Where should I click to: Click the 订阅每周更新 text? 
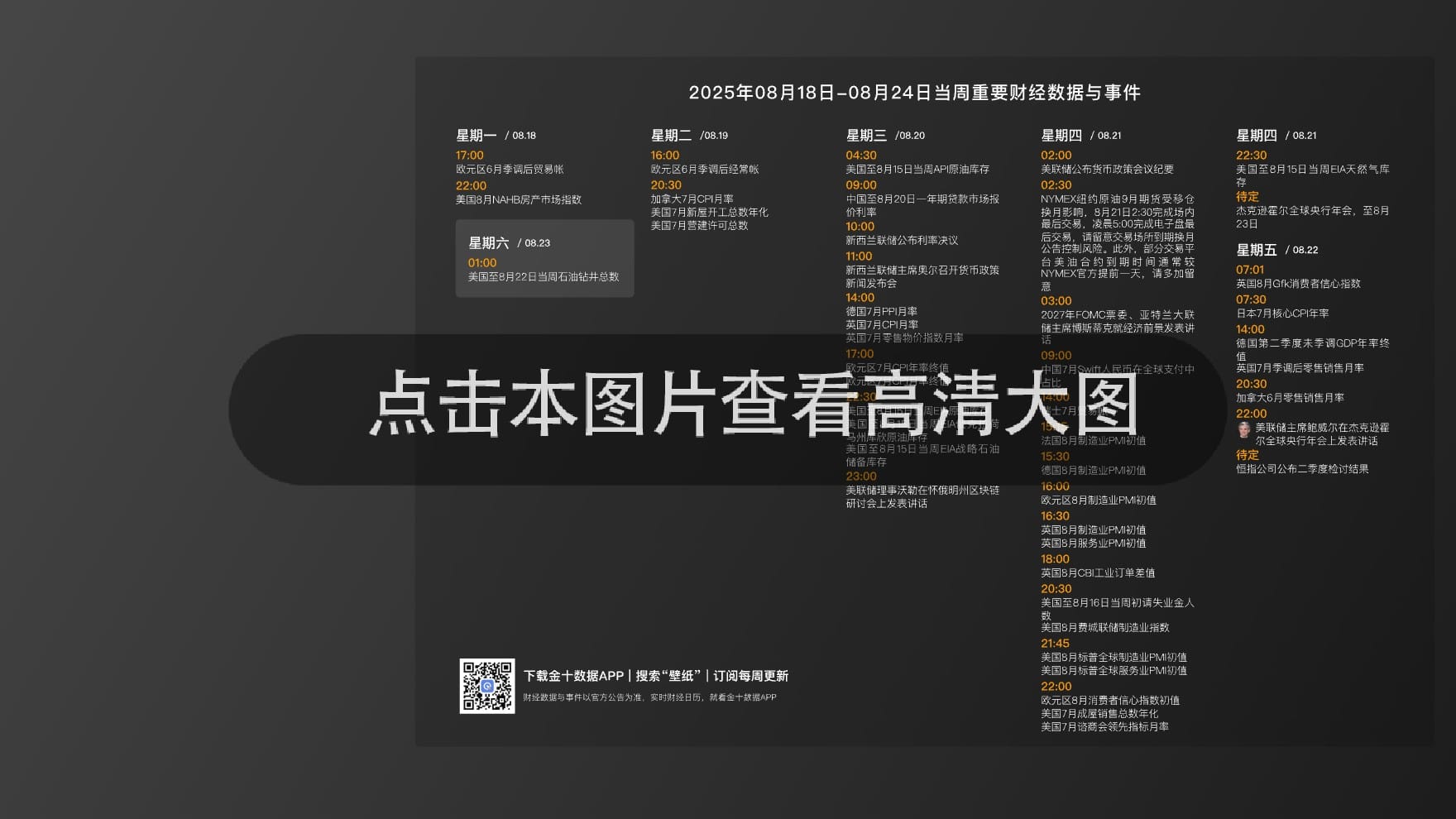(751, 676)
